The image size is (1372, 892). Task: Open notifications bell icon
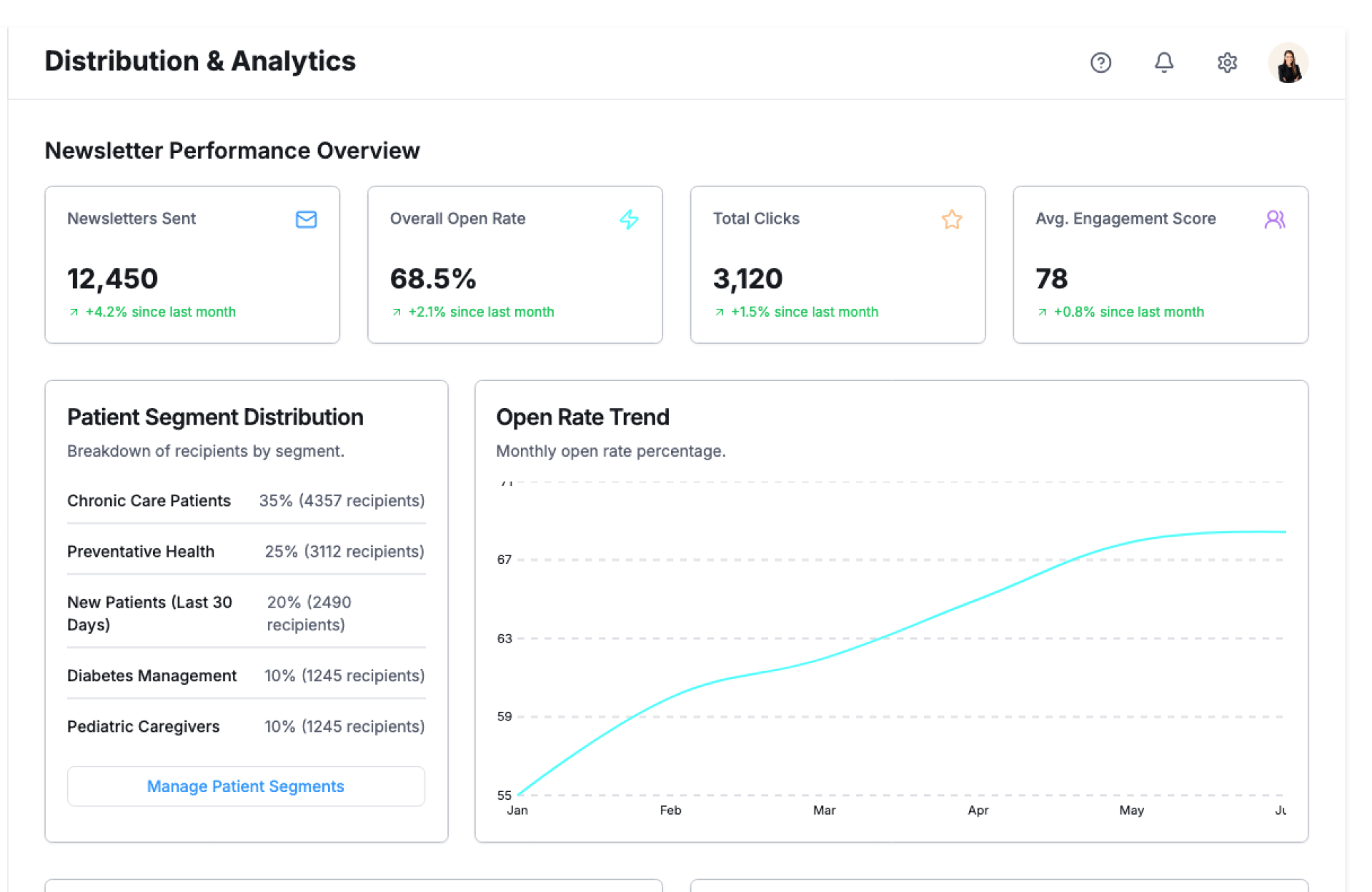(1163, 63)
